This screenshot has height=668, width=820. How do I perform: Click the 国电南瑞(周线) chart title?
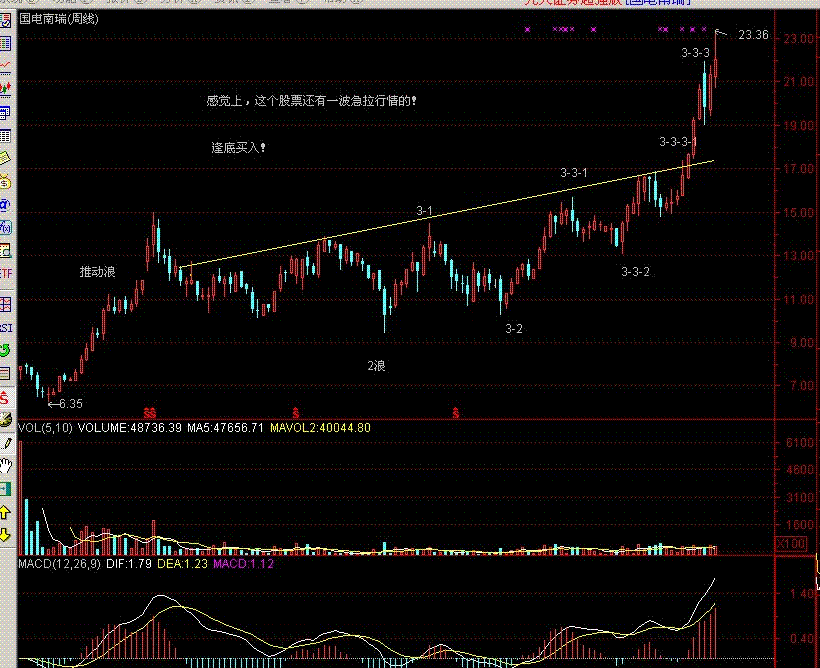tap(59, 19)
